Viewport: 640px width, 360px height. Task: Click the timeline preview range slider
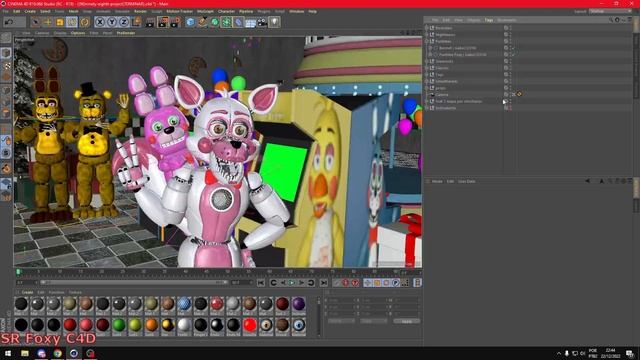coord(133,282)
